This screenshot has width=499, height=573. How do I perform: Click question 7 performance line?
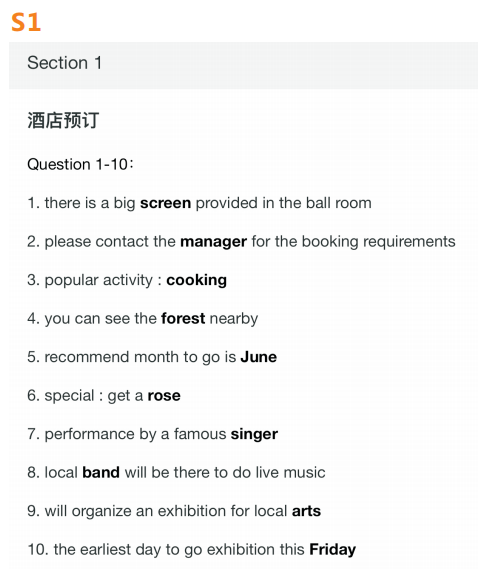pos(153,434)
